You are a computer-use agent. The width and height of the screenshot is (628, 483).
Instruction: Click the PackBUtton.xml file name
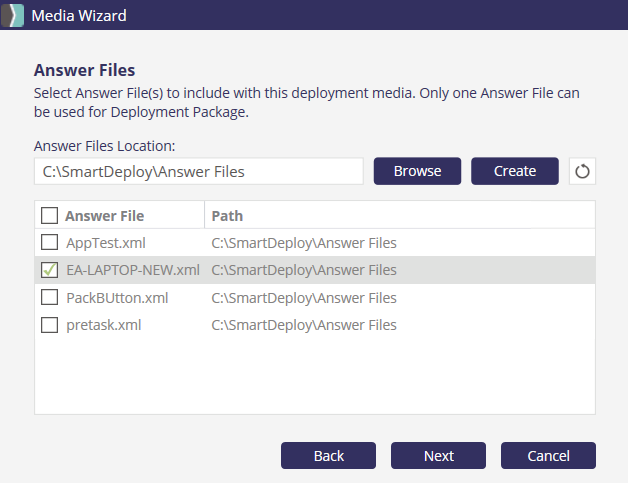click(x=116, y=297)
